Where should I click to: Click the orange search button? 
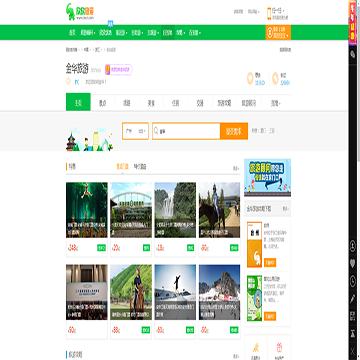point(234,131)
